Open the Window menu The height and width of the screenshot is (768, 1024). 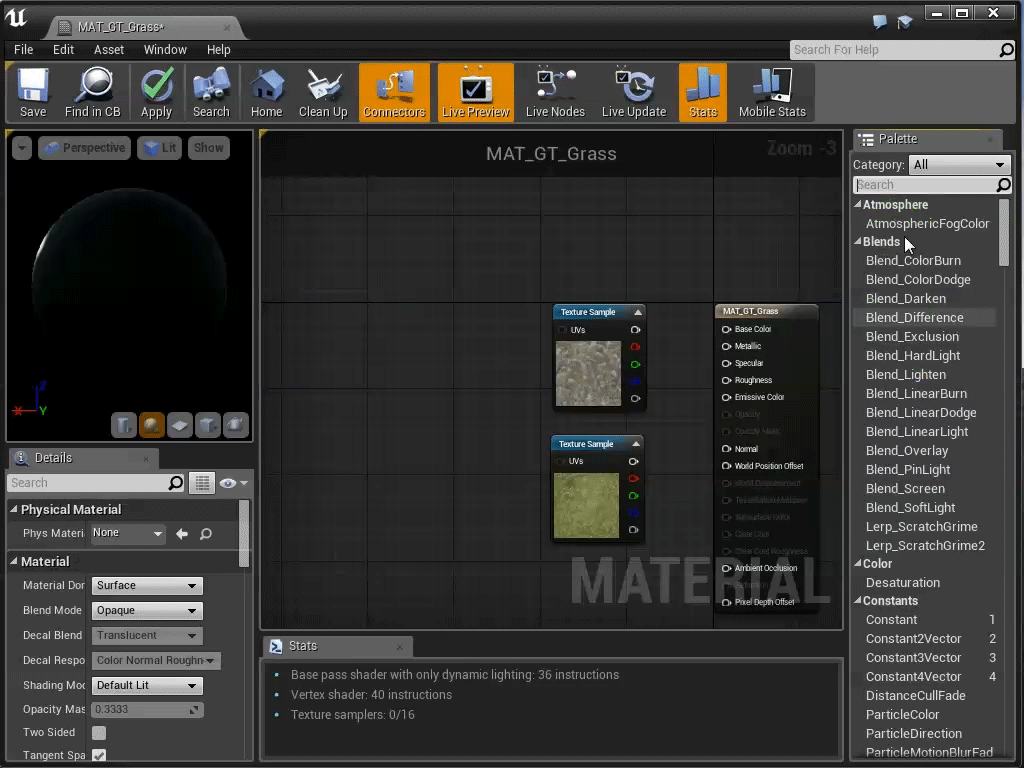pos(165,49)
